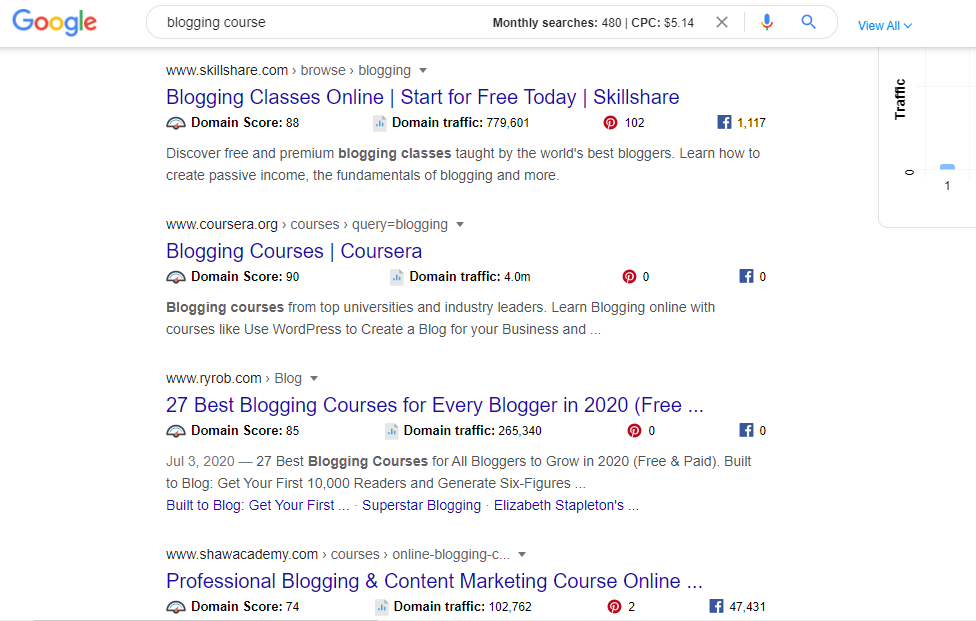Follow the 'Elizabeth Stapleton's' sitelink
The image size is (976, 621).
(566, 505)
